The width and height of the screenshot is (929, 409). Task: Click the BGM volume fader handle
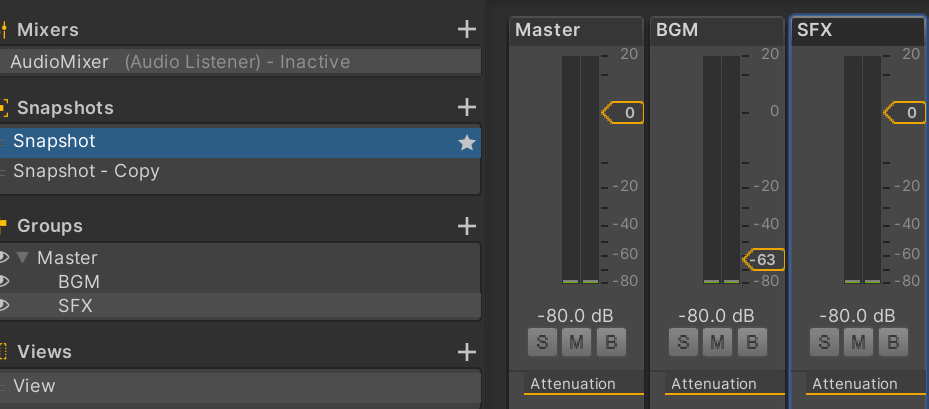point(764,261)
